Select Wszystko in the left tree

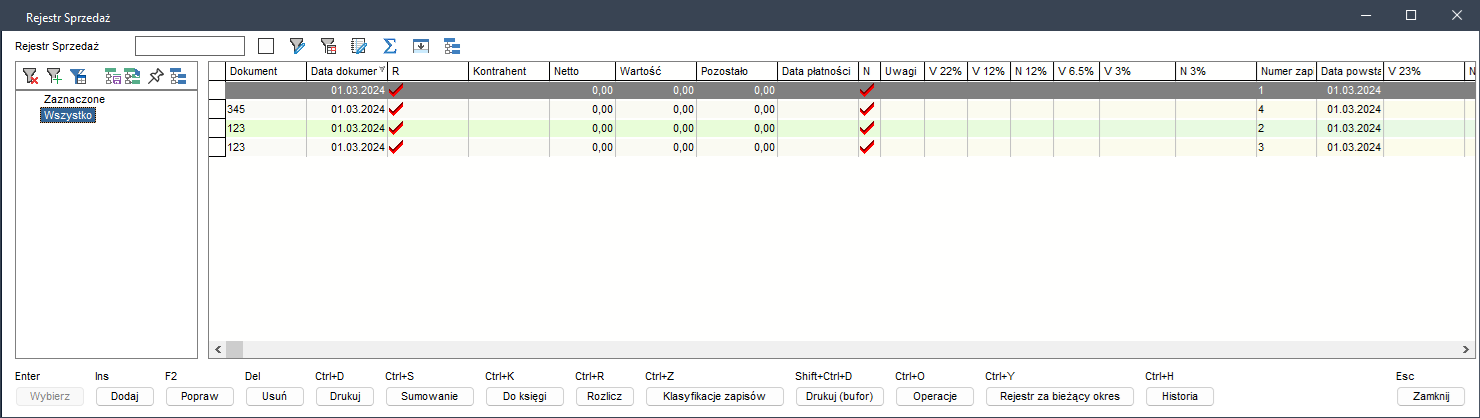point(69,115)
